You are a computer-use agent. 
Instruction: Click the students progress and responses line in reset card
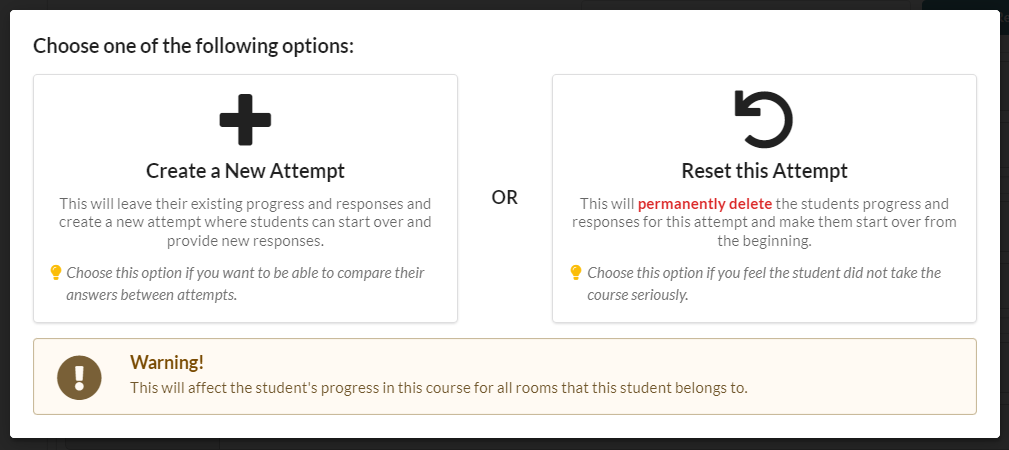tap(764, 204)
